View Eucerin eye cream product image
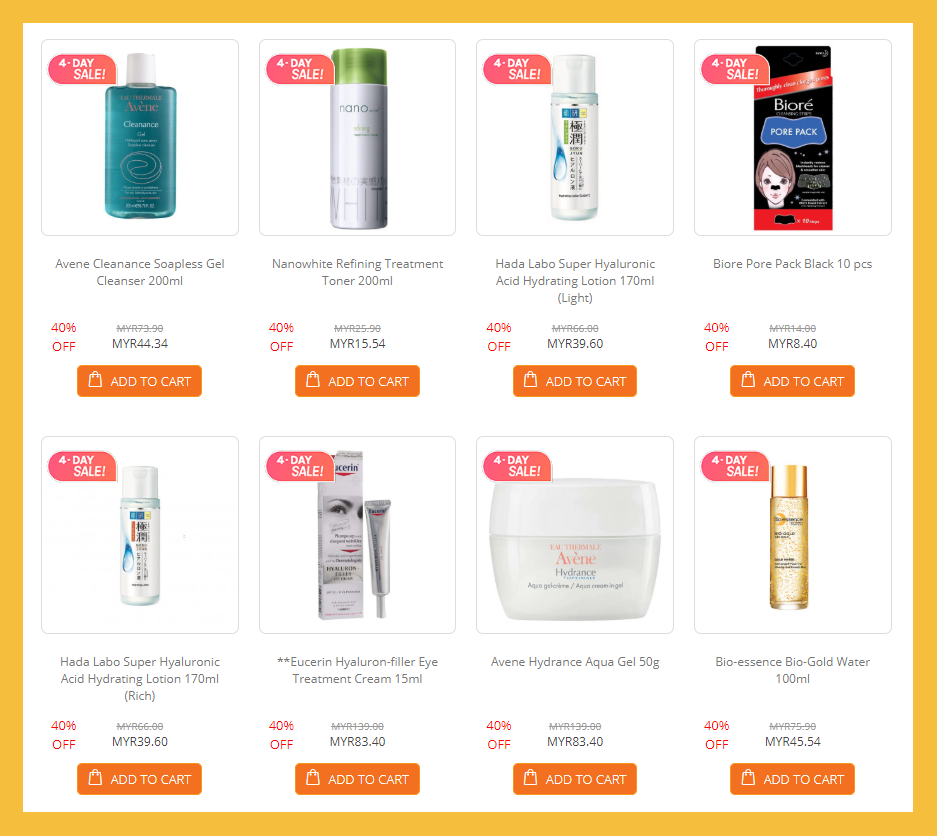Screen dimensions: 937x836 (357, 535)
